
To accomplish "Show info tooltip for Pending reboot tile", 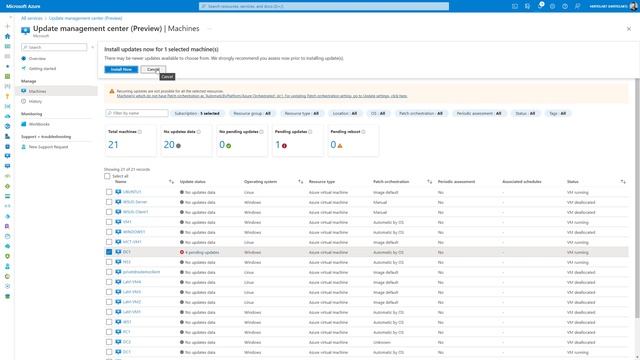I will pos(363,132).
